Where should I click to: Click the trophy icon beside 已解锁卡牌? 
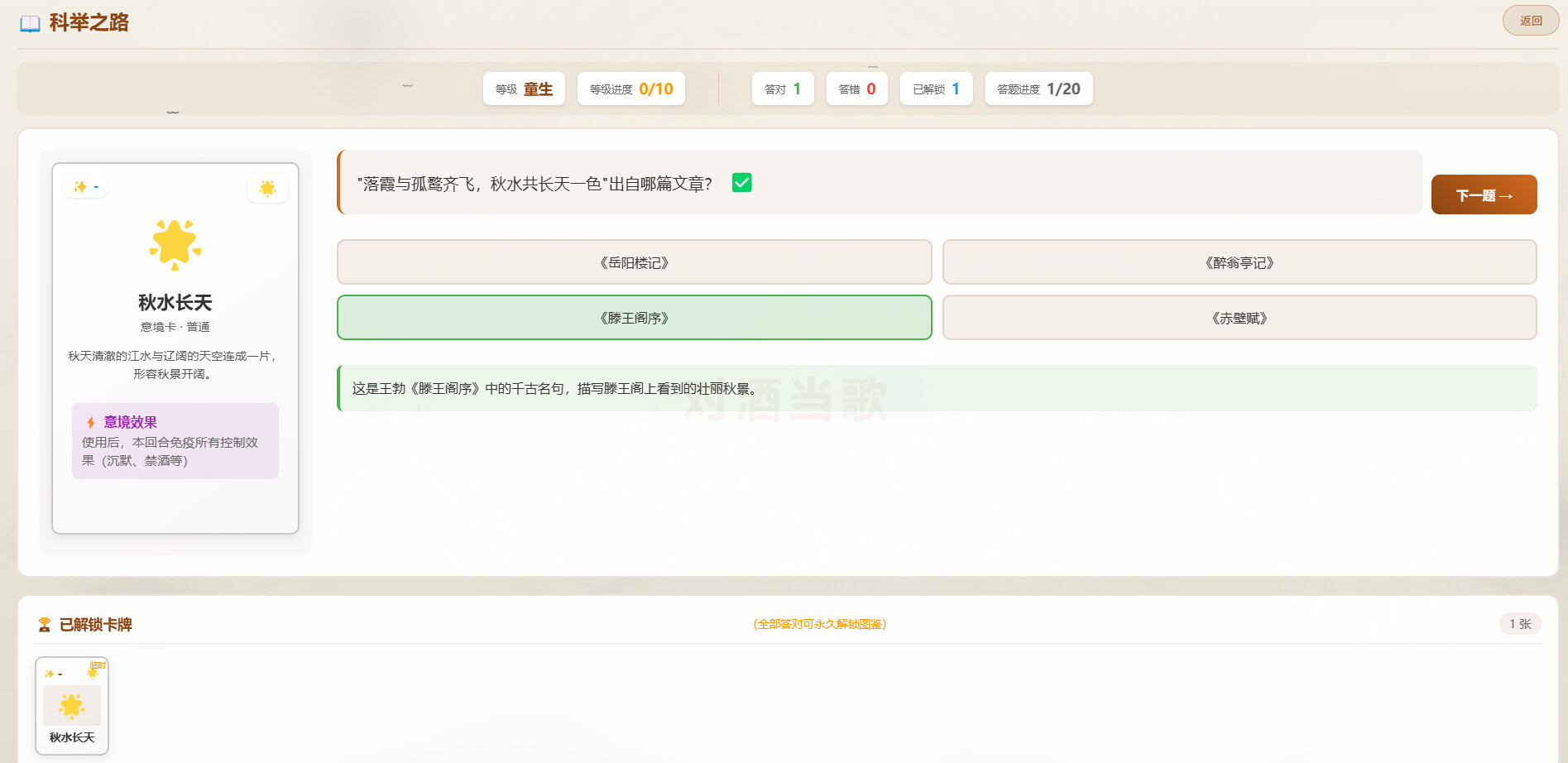tap(45, 625)
